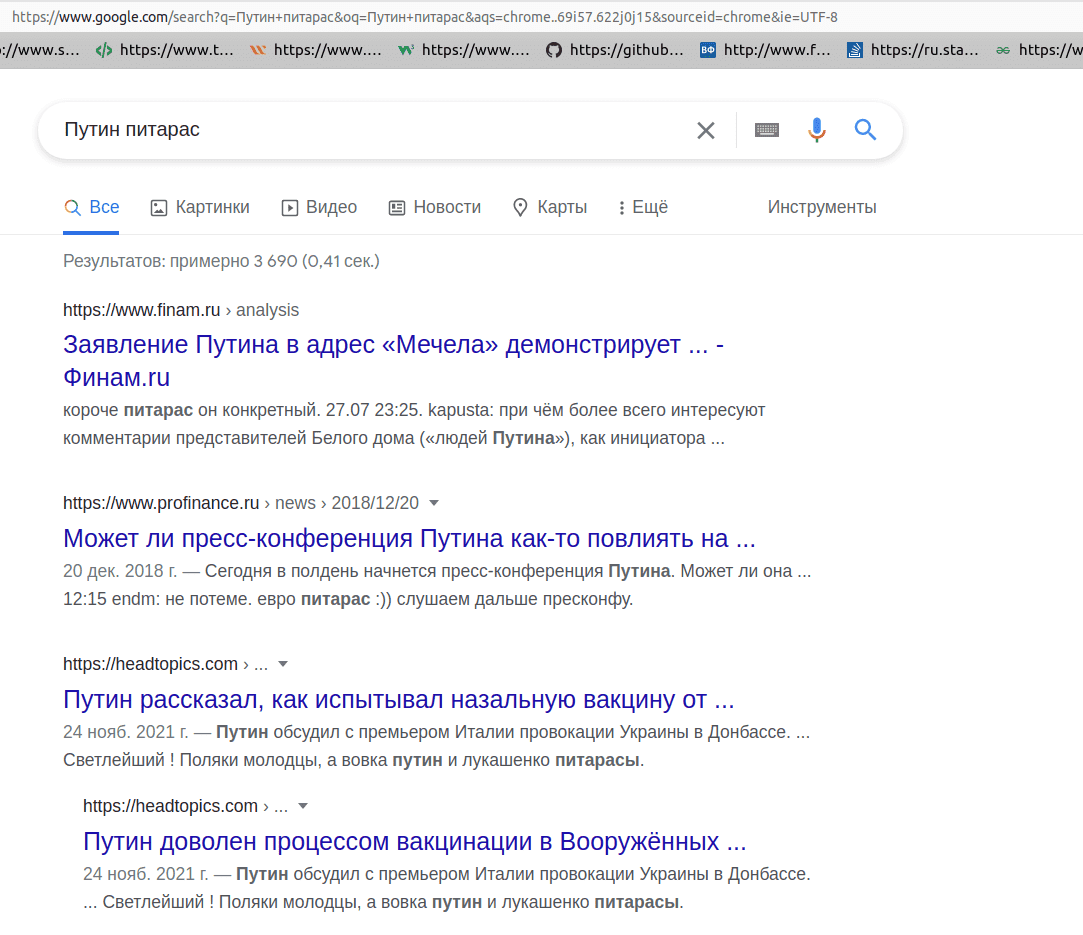Expand the dropdown arrow beside the profinance.ru result
The width and height of the screenshot is (1083, 935).
pos(434,503)
